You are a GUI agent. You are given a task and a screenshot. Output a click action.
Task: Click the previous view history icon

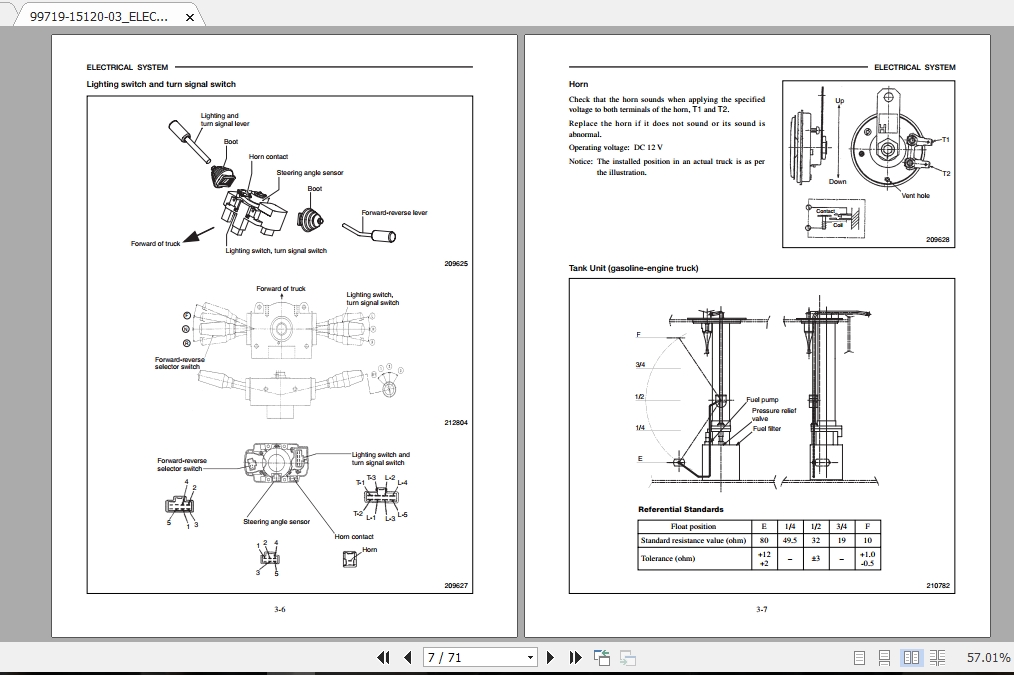601,658
